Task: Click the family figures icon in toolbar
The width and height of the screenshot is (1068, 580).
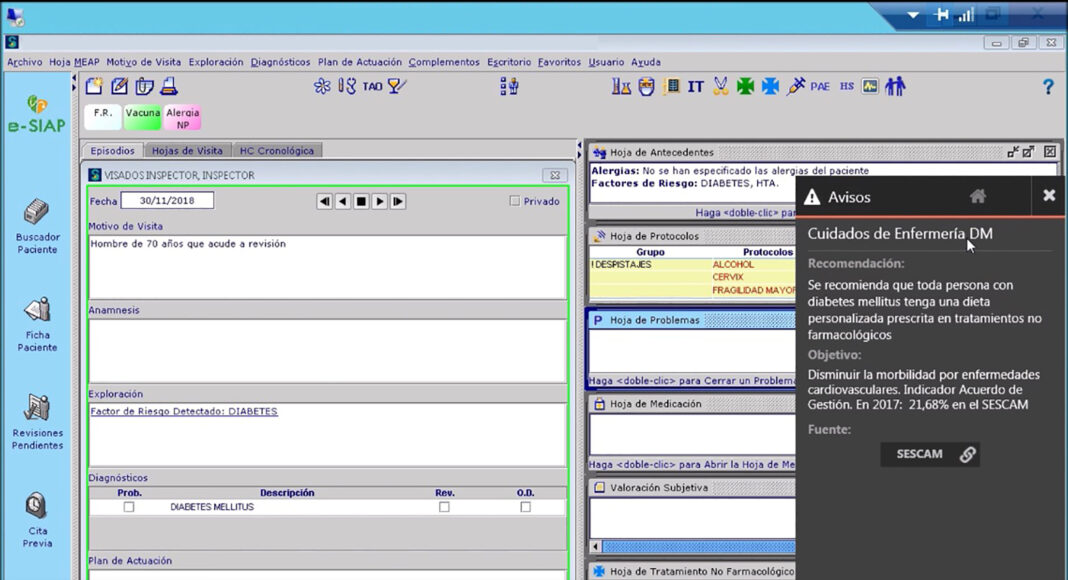Action: pyautogui.click(x=895, y=87)
